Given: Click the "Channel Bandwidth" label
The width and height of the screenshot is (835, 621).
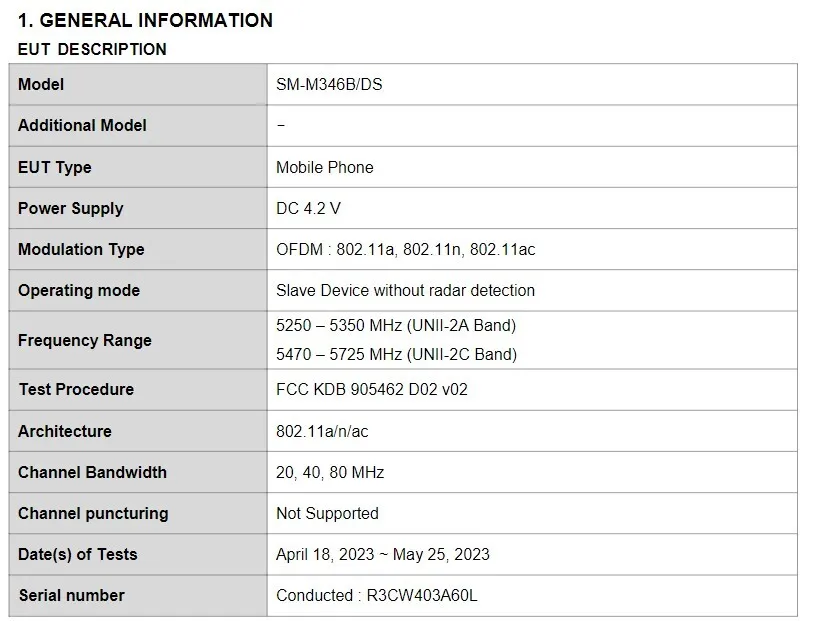Looking at the screenshot, I should [x=92, y=472].
